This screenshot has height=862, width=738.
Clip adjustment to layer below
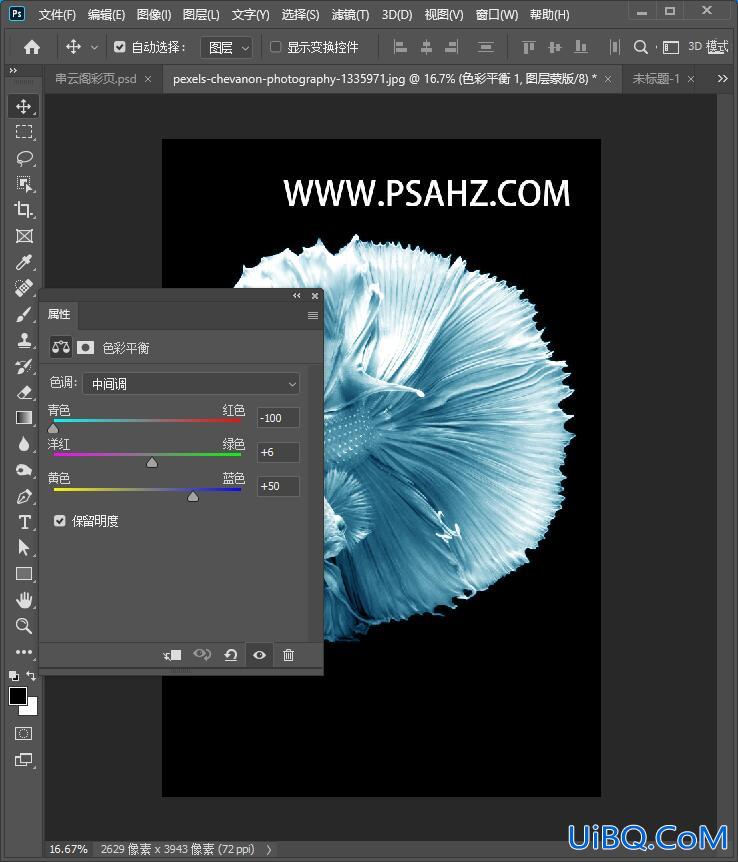click(173, 655)
